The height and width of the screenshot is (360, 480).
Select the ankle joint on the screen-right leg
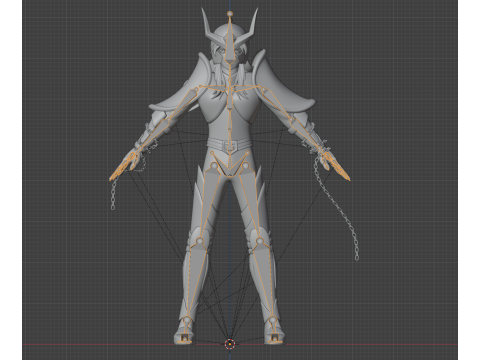273,320
